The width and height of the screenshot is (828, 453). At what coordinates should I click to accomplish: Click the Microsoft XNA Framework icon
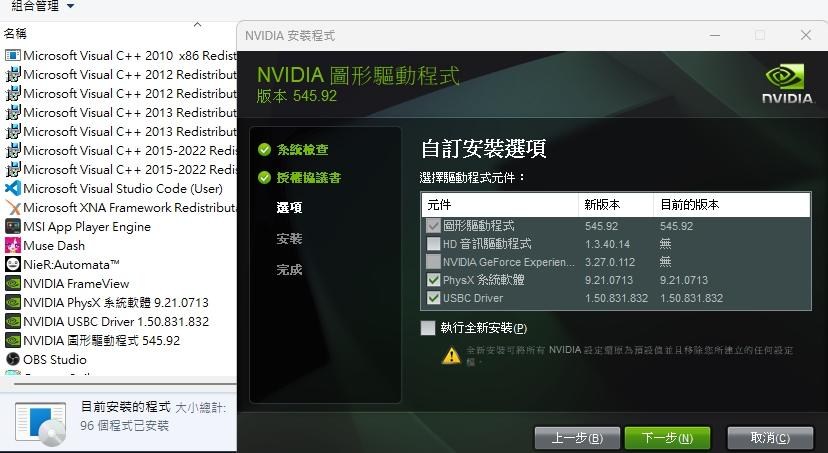click(x=13, y=207)
